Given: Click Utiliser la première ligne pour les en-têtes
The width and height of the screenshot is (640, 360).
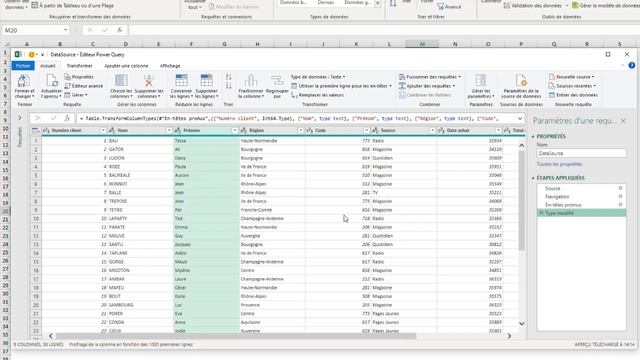Looking at the screenshot, I should pyautogui.click(x=342, y=86).
